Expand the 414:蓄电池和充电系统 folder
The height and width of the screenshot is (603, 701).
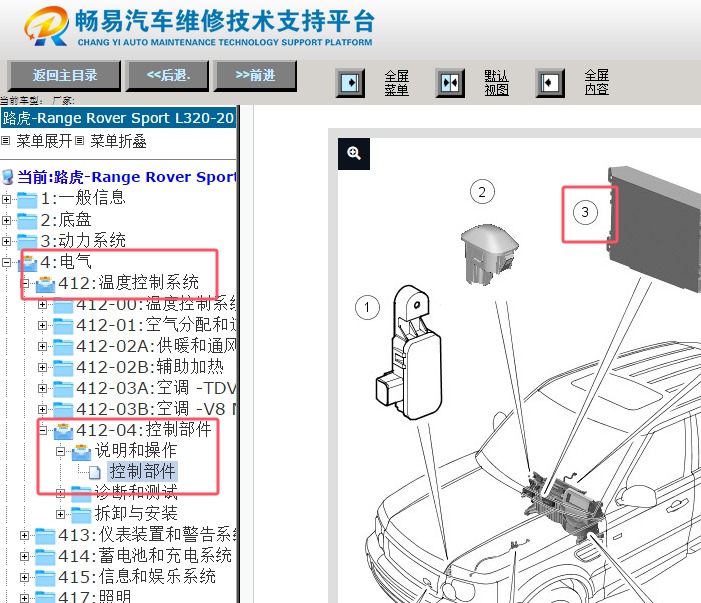pos(25,557)
